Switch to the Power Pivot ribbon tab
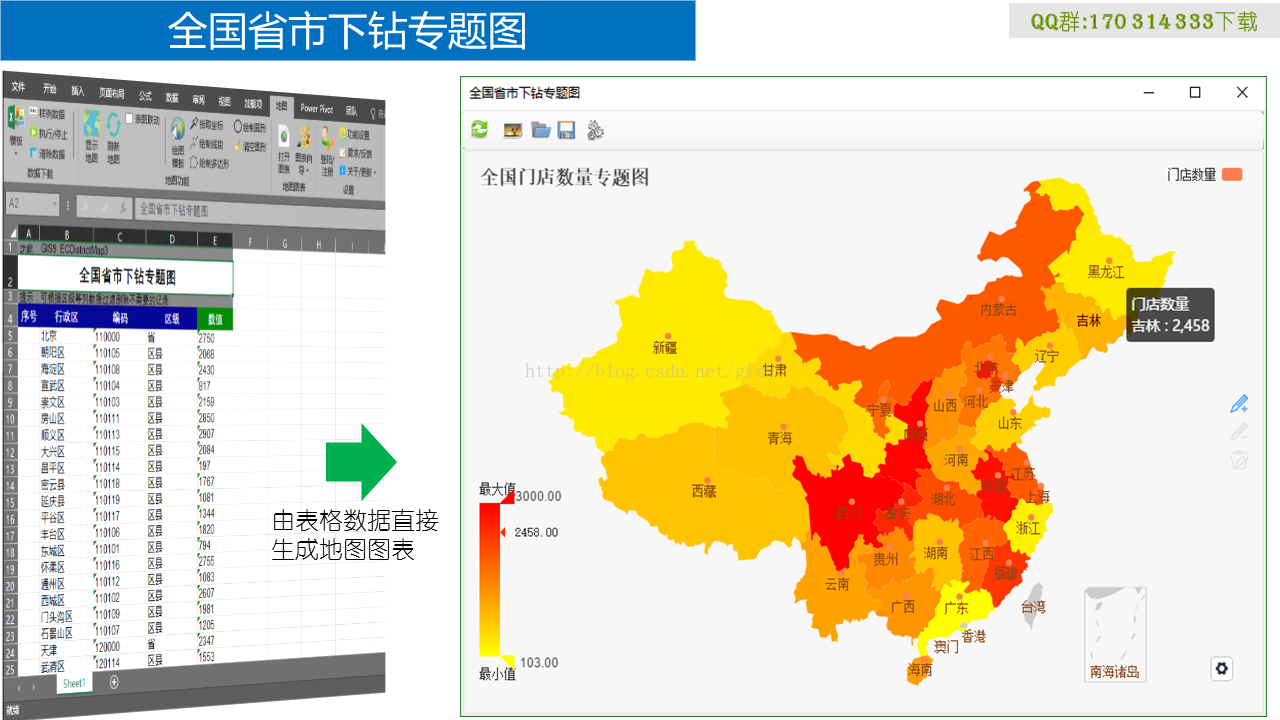 point(317,109)
